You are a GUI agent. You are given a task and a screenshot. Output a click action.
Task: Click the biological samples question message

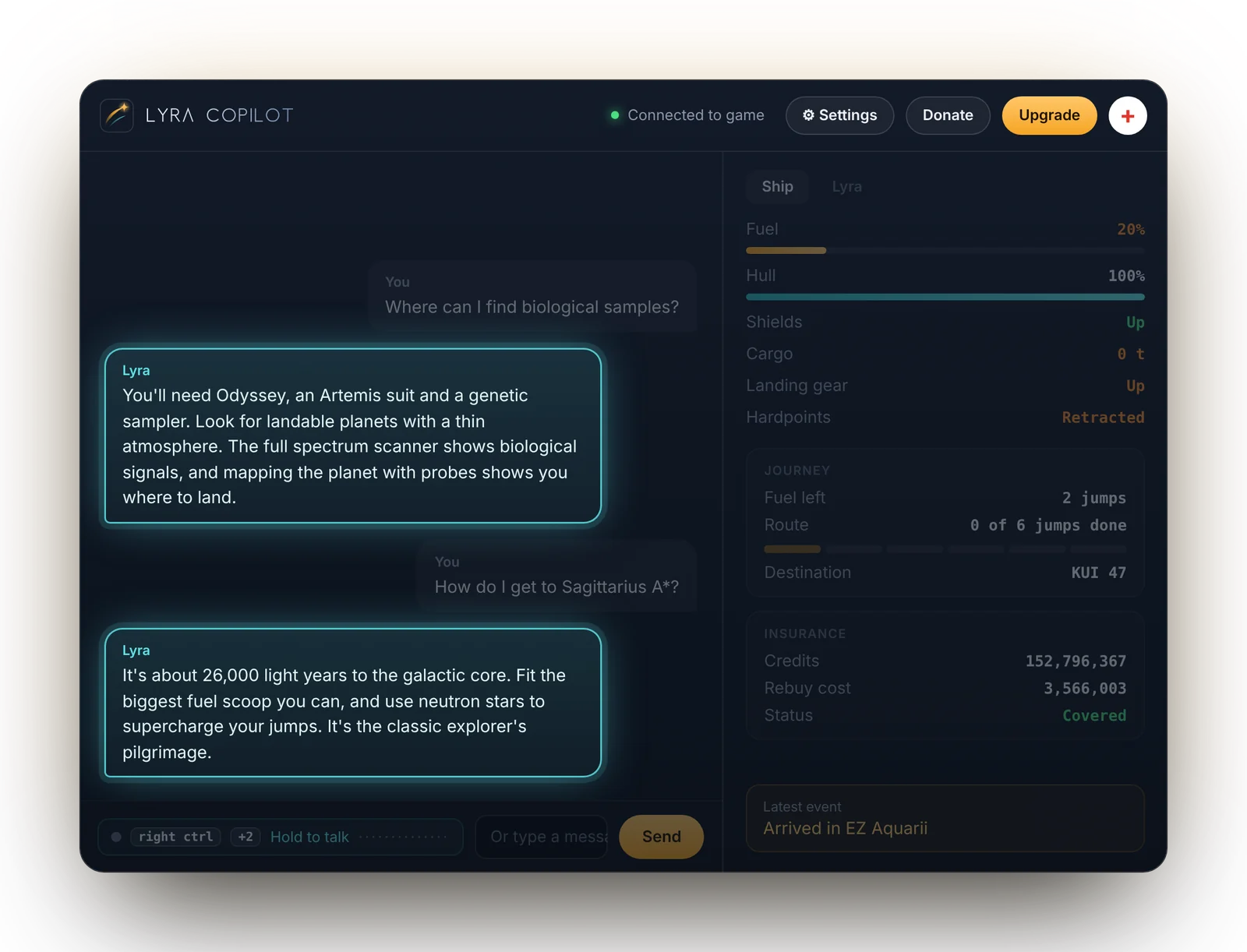point(532,297)
